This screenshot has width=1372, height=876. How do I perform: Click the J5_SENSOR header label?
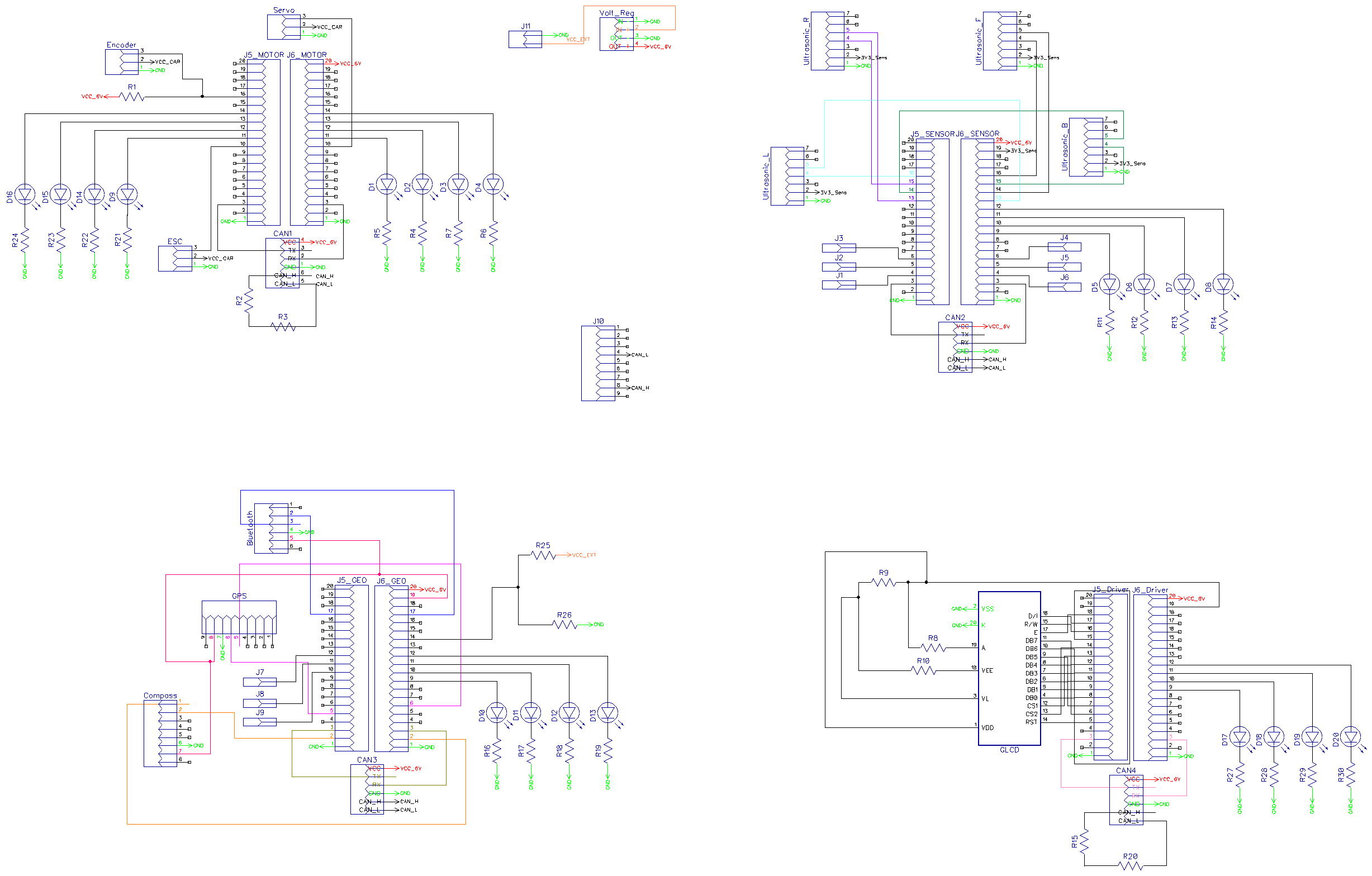(x=933, y=135)
